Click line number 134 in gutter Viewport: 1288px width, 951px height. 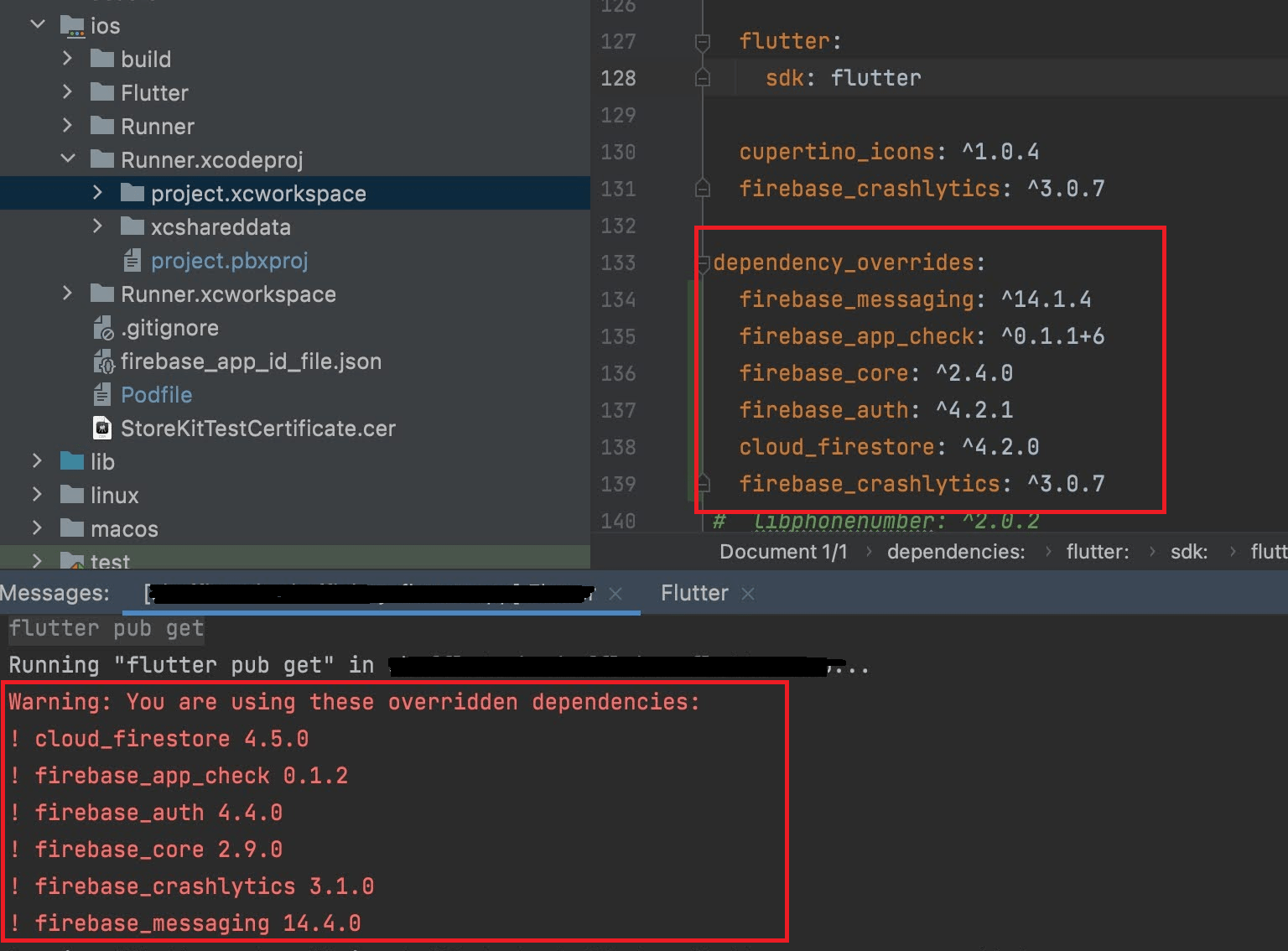point(618,299)
